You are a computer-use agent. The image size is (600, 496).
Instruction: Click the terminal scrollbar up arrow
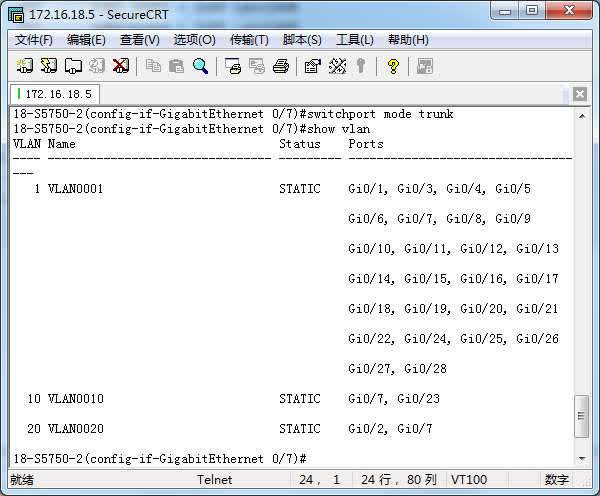(581, 114)
